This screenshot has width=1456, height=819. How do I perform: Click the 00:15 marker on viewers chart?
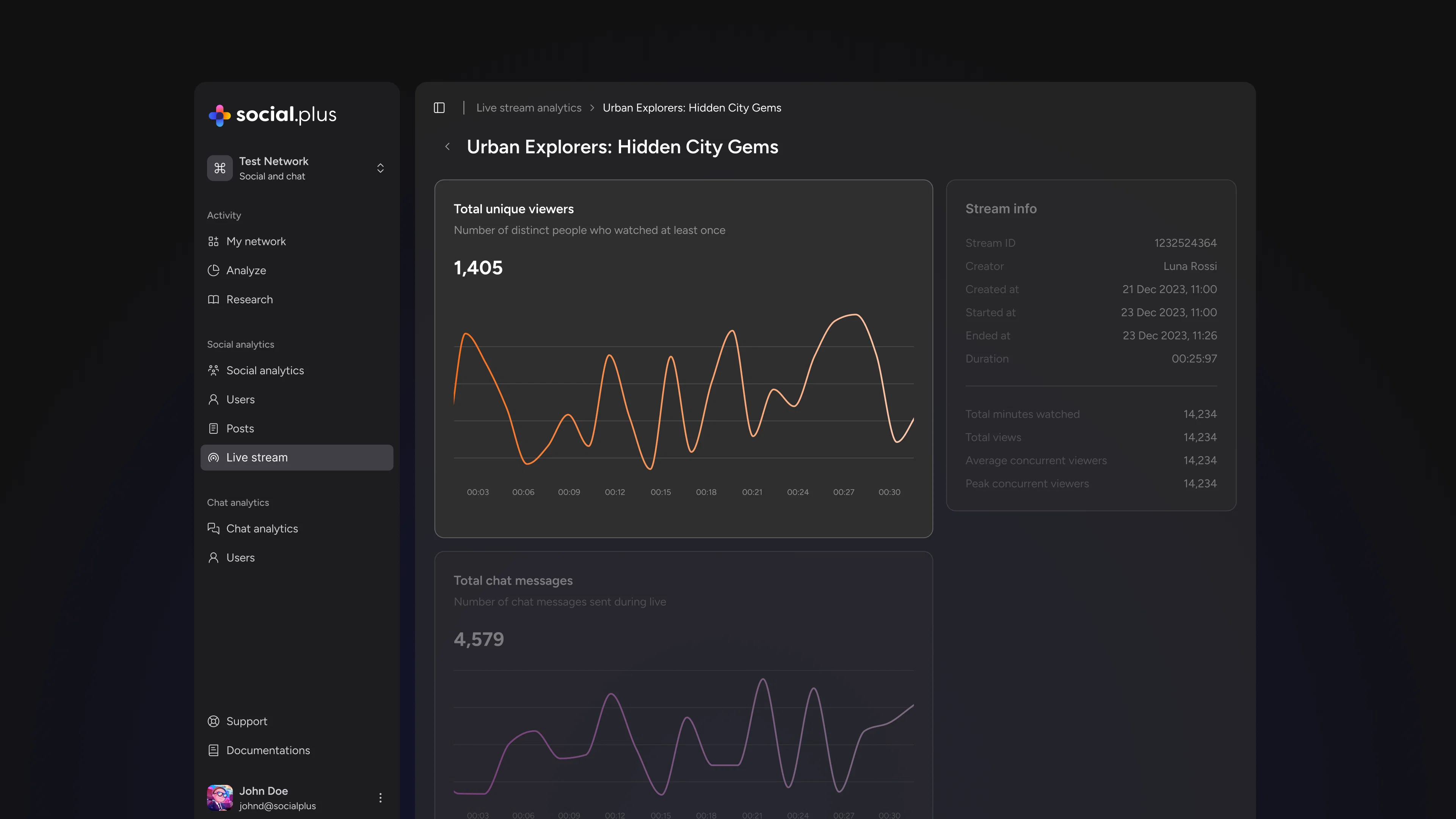click(x=660, y=492)
